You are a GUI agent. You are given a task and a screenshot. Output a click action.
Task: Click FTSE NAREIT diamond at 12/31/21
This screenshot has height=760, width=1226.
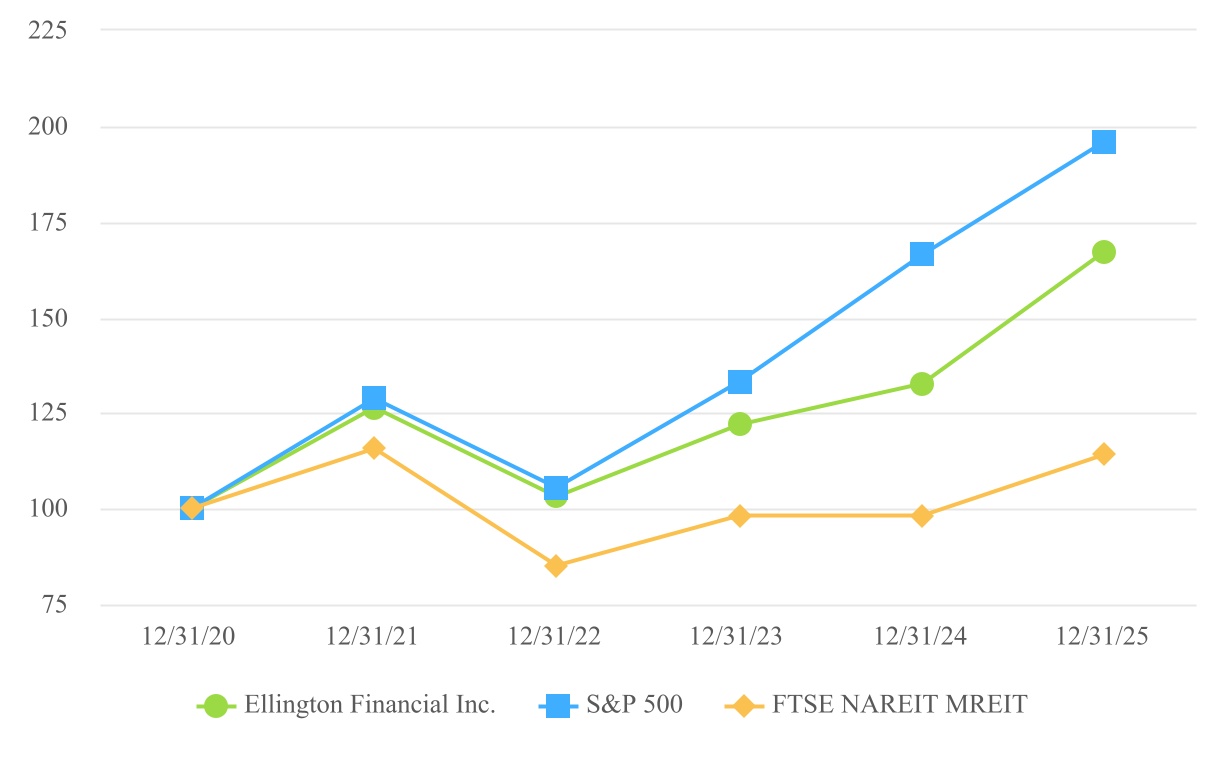(374, 448)
